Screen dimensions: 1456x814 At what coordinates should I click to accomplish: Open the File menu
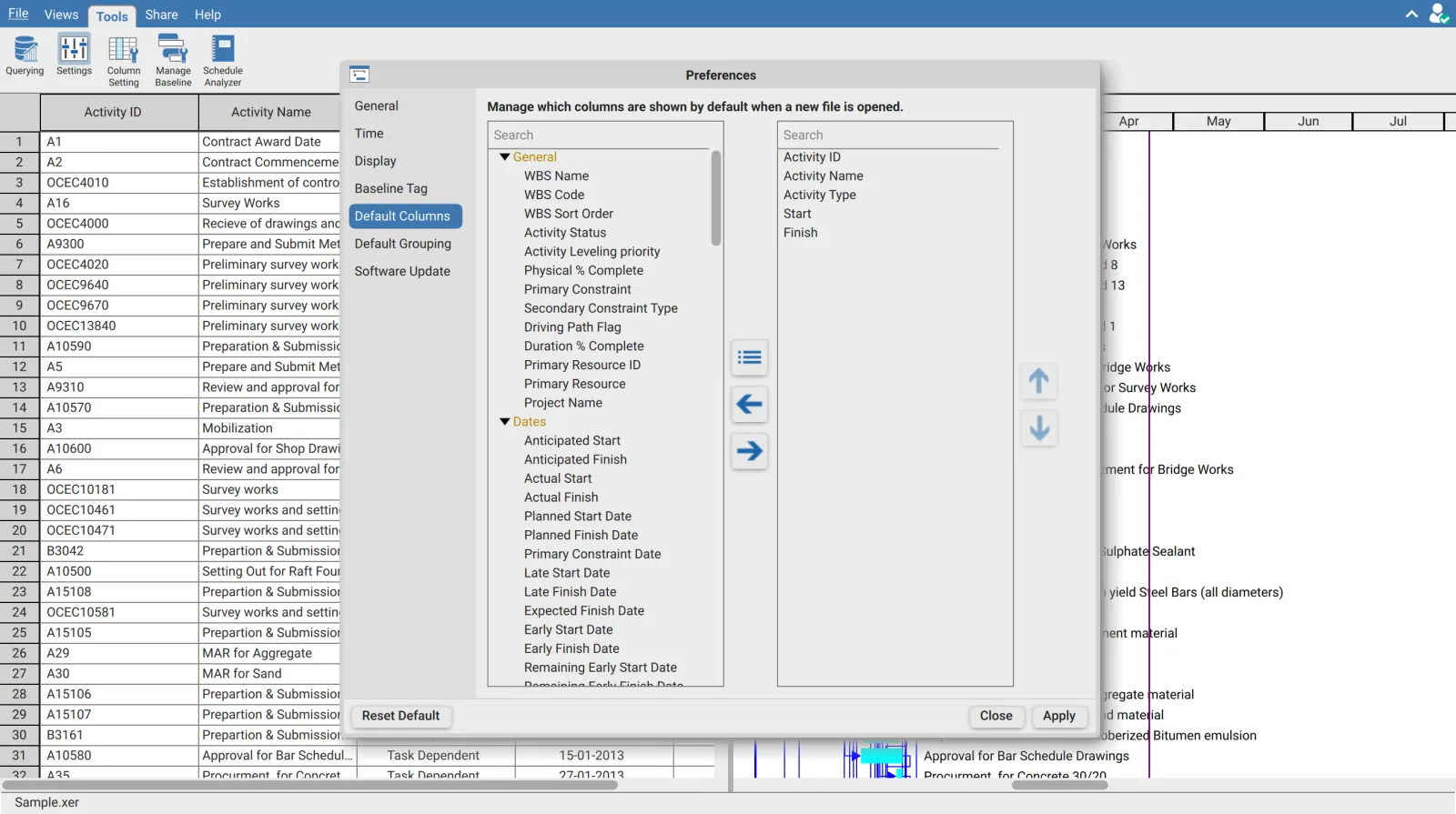pyautogui.click(x=18, y=14)
